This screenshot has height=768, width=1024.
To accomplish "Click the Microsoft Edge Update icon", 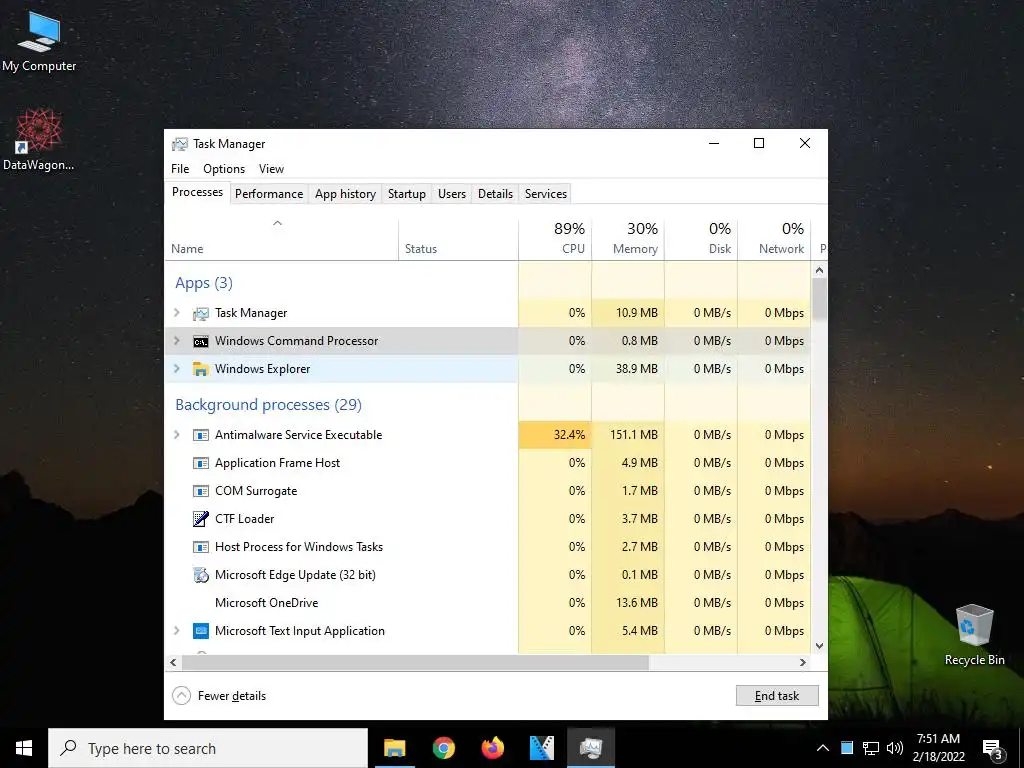I will [200, 575].
